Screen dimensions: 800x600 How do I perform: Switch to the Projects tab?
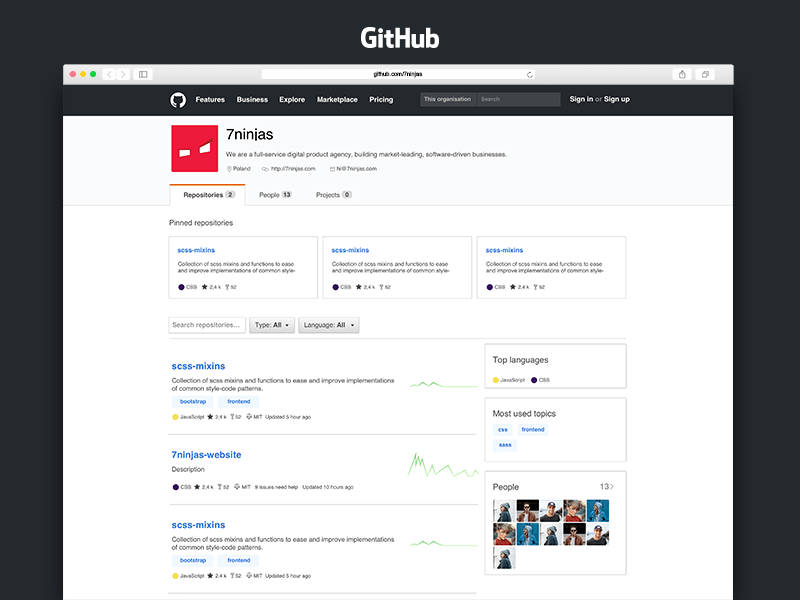[x=334, y=195]
